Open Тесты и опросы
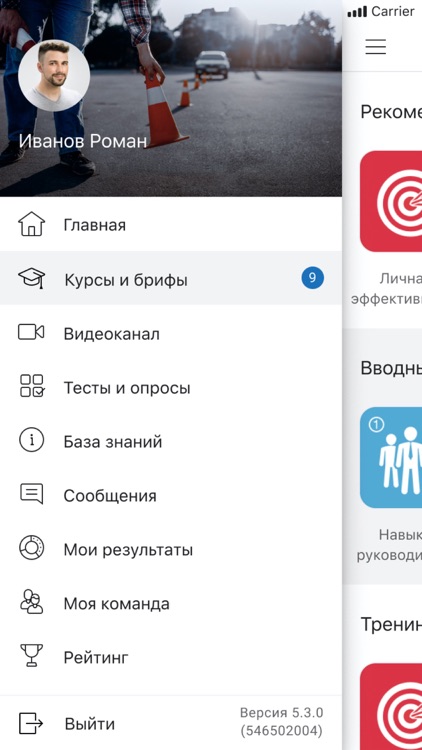The width and height of the screenshot is (422, 750). [171, 386]
